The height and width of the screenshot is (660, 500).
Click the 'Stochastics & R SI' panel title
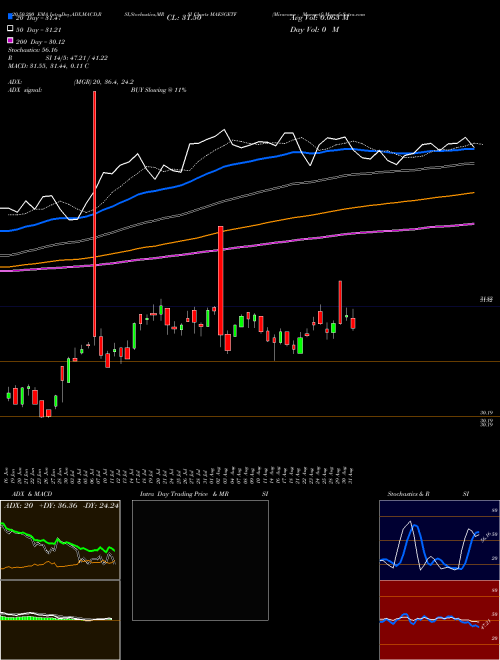click(428, 494)
